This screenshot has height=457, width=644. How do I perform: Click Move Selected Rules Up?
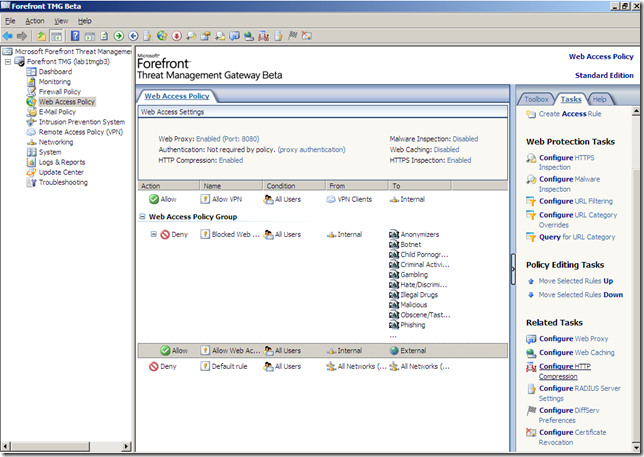575,281
